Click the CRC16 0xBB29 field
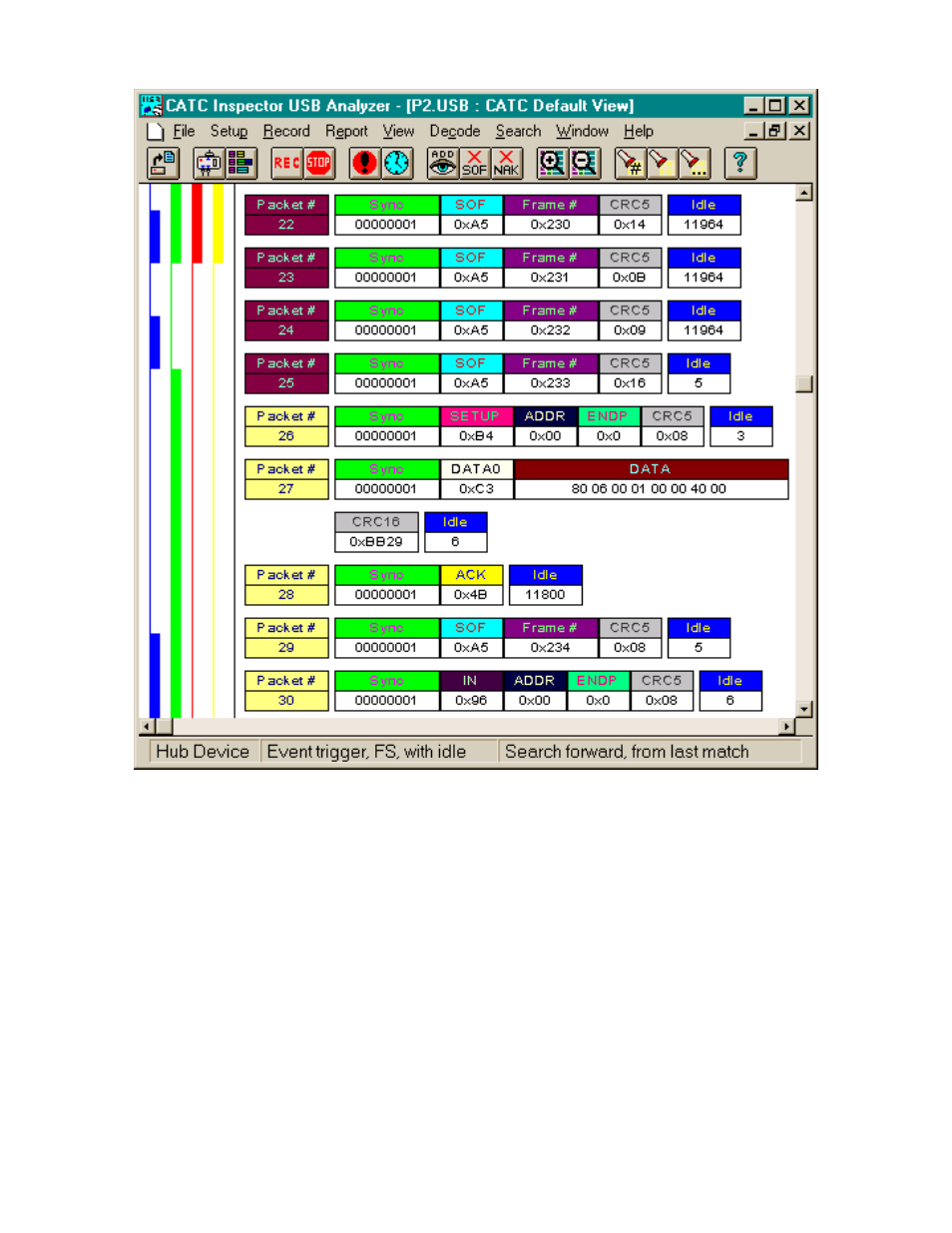Screen dimensions: 952x1233 (x=376, y=532)
